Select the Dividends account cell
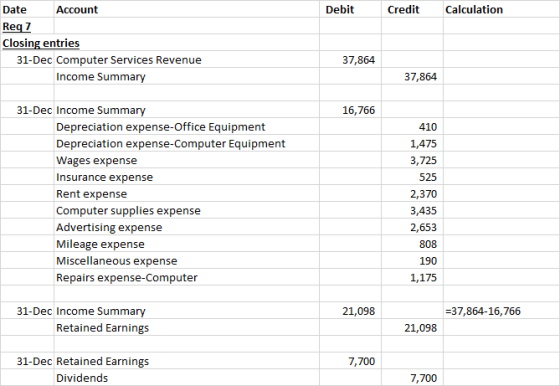560x386 pixels. [186, 378]
